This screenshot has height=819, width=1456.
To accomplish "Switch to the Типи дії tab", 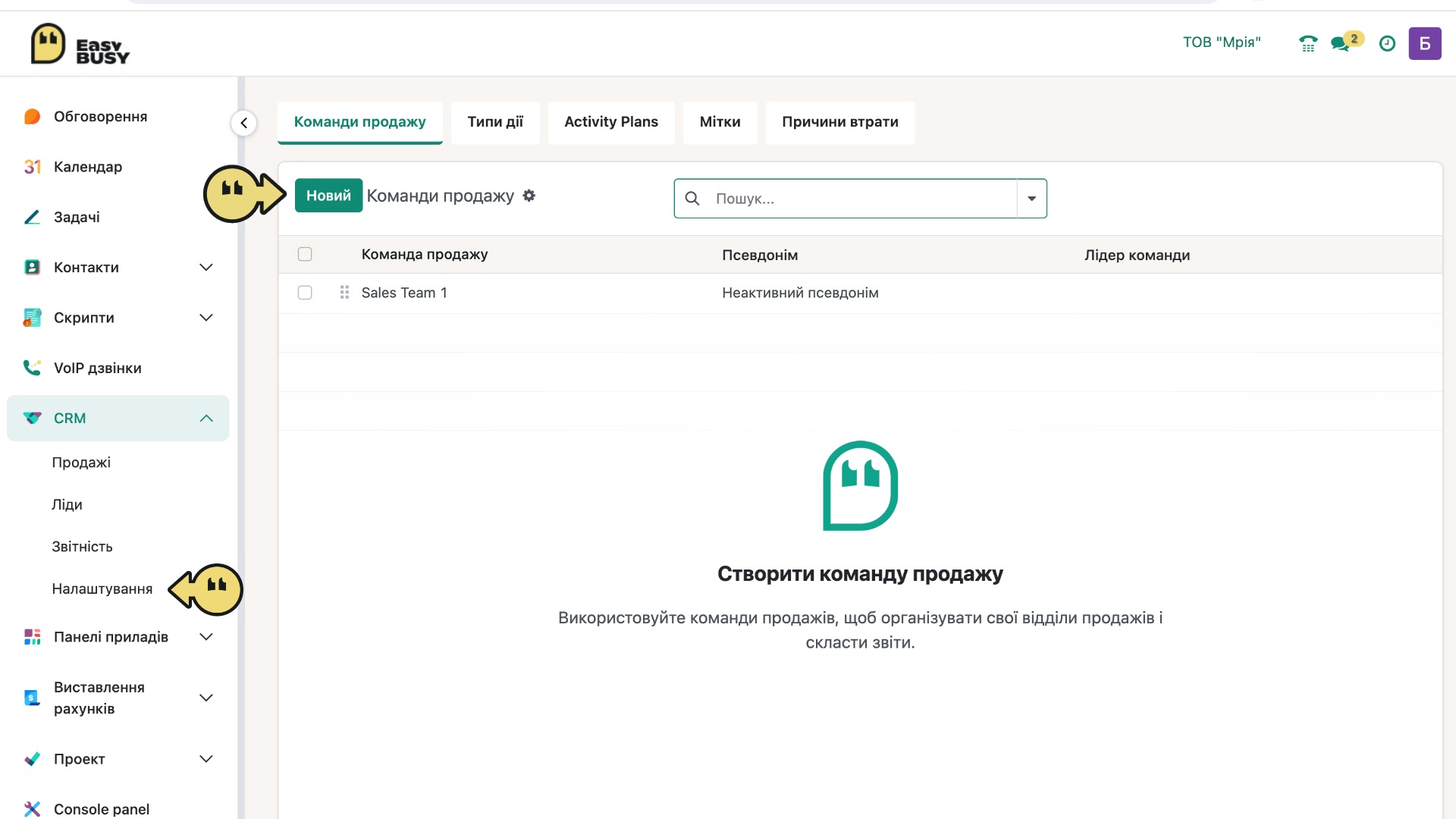I will click(x=495, y=122).
